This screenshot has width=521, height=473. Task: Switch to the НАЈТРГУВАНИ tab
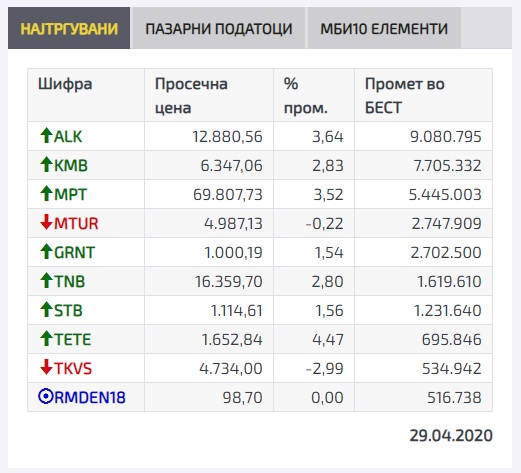tap(69, 28)
